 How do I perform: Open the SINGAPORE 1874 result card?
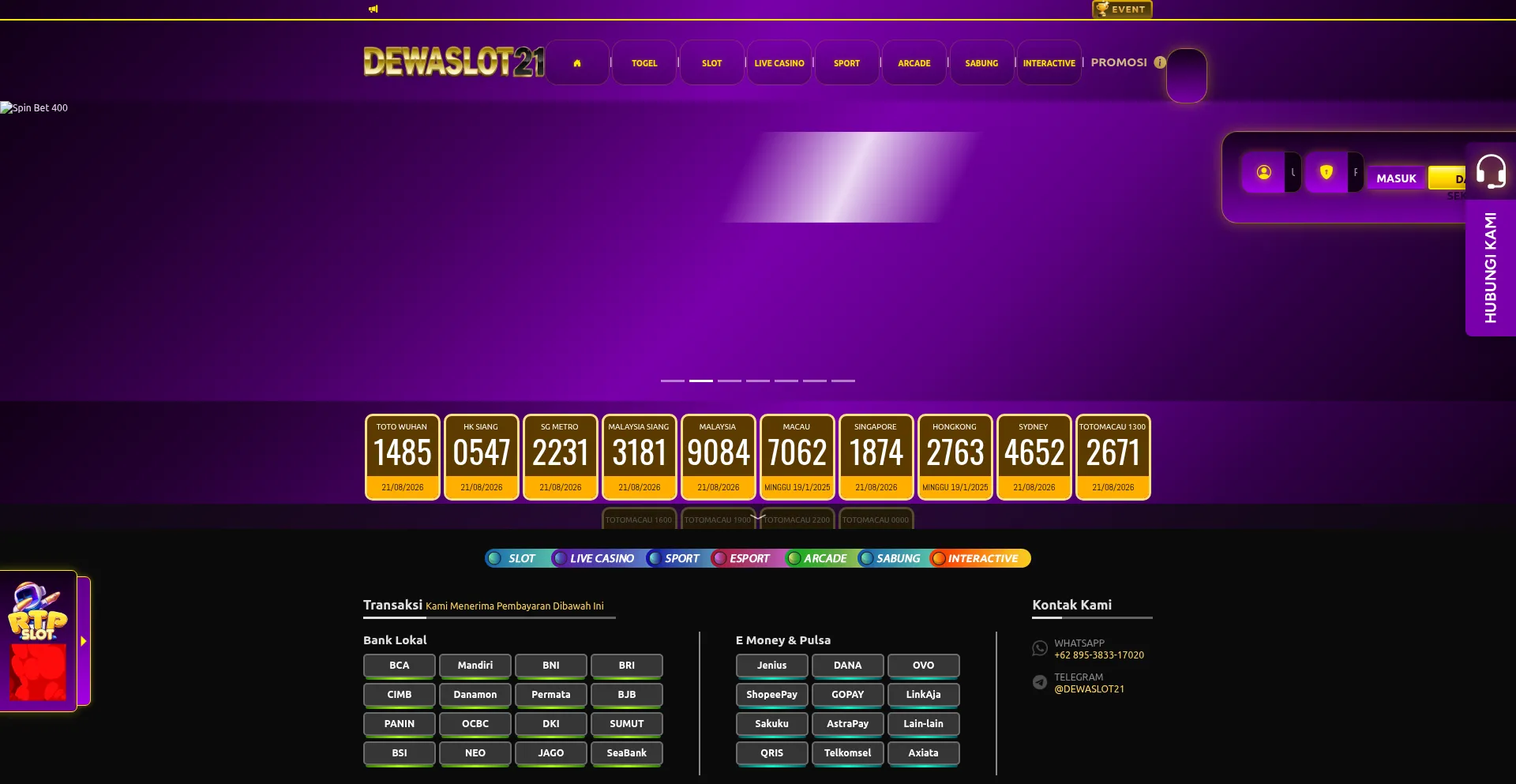[876, 457]
